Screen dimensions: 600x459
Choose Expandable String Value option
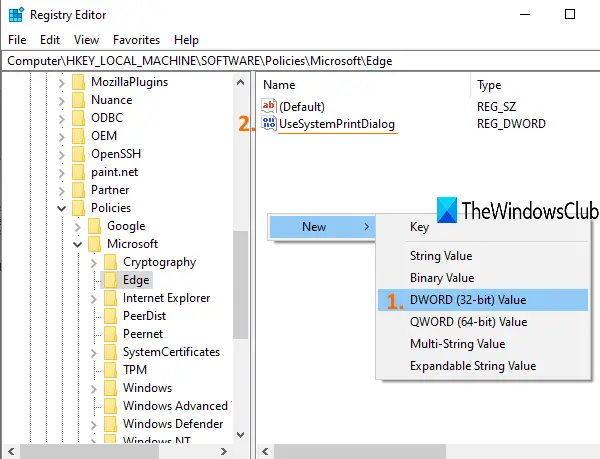pyautogui.click(x=483, y=366)
